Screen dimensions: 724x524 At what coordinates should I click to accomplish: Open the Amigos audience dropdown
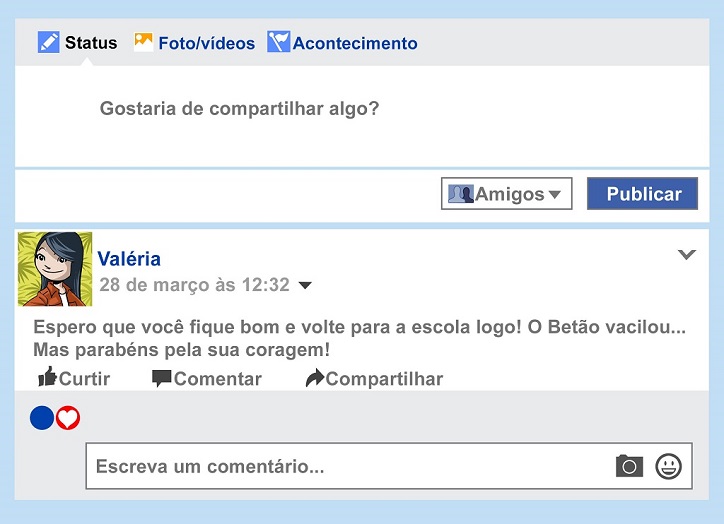507,193
